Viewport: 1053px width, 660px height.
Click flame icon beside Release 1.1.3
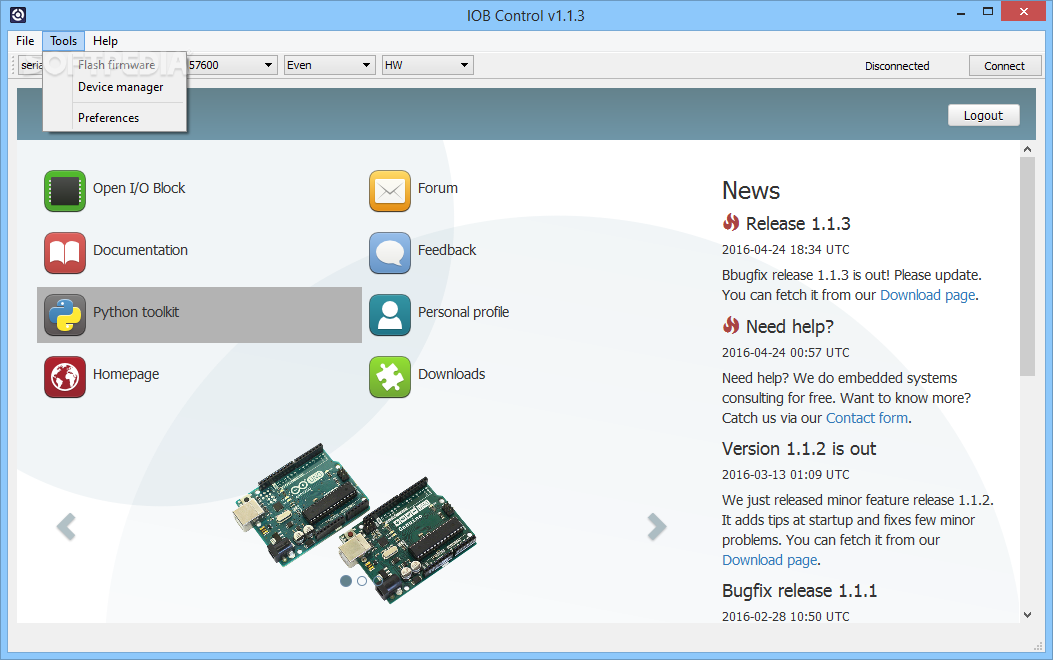point(731,222)
